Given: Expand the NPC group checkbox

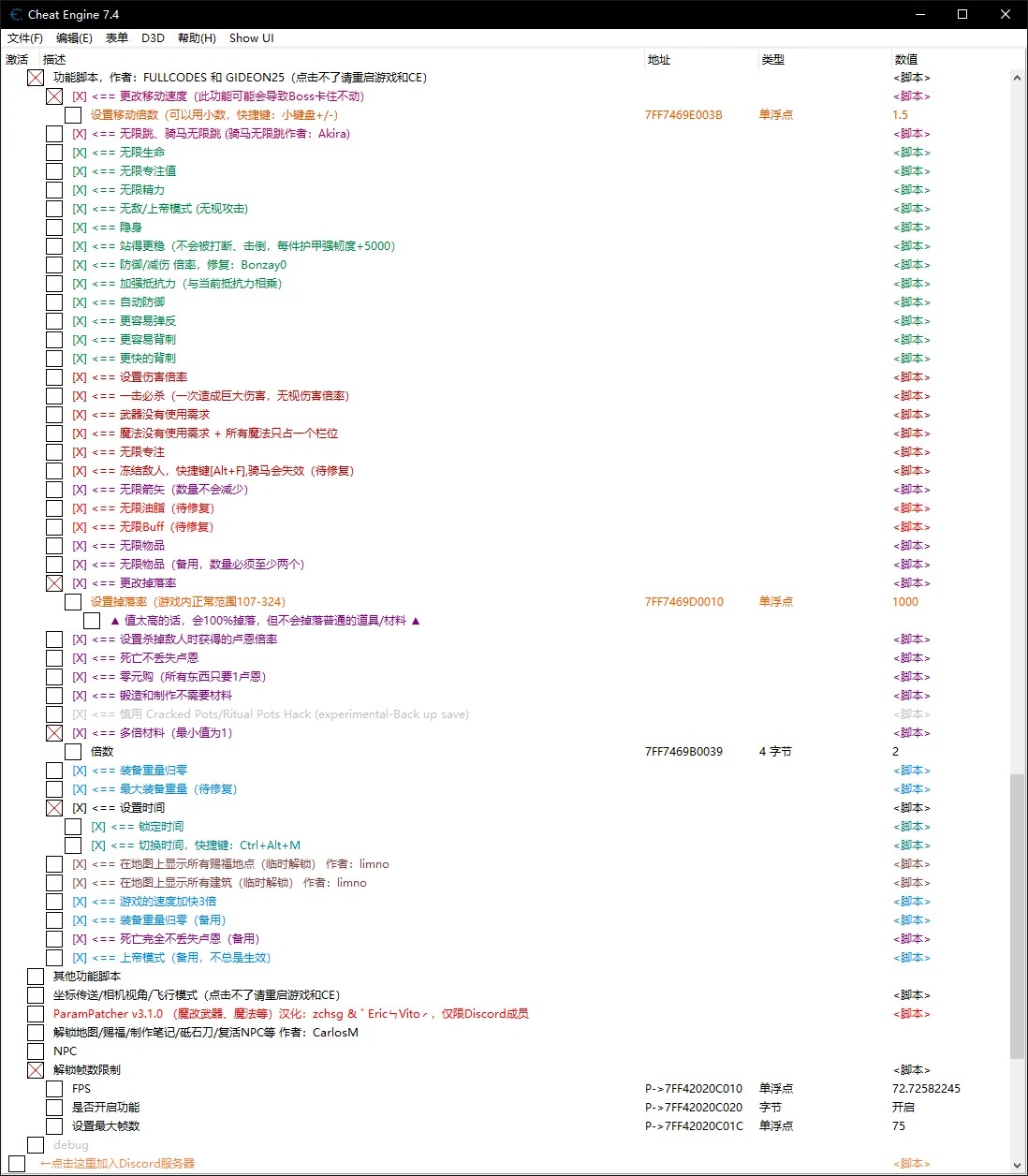Looking at the screenshot, I should [36, 1051].
